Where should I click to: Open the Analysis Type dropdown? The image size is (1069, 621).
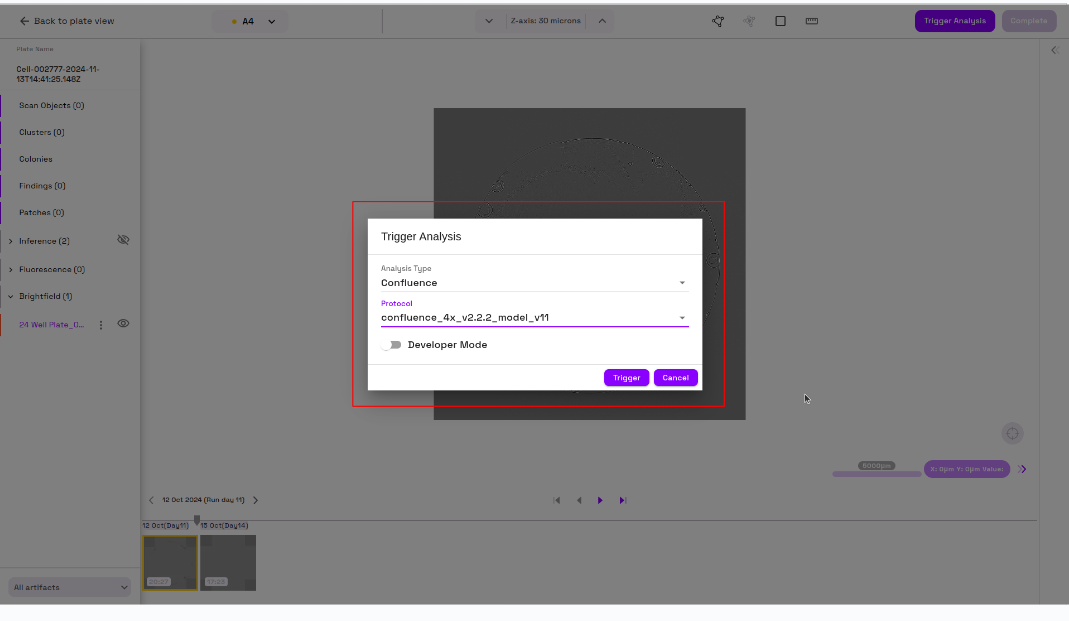(x=533, y=283)
